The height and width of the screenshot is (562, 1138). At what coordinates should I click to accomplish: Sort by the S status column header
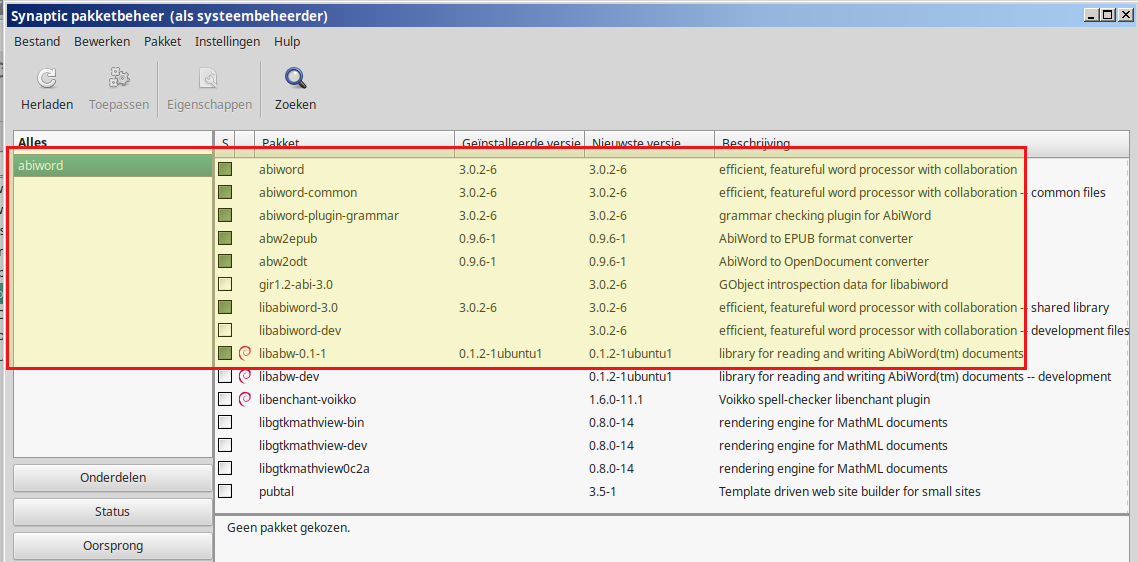225,144
